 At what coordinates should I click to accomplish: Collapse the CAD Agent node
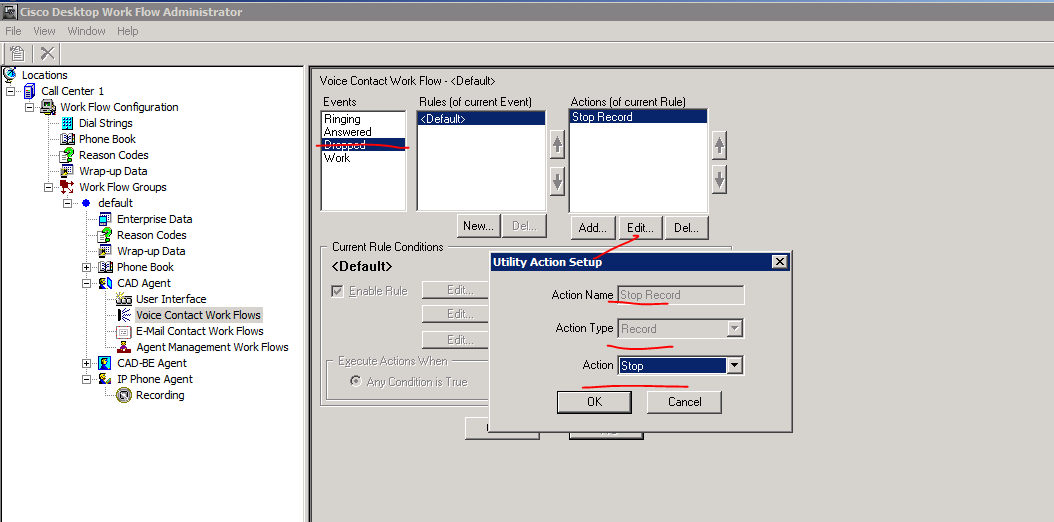point(86,284)
